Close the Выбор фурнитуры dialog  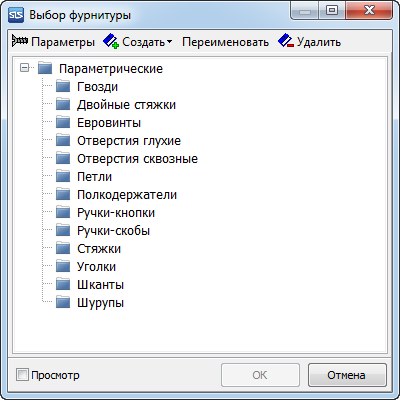click(369, 11)
